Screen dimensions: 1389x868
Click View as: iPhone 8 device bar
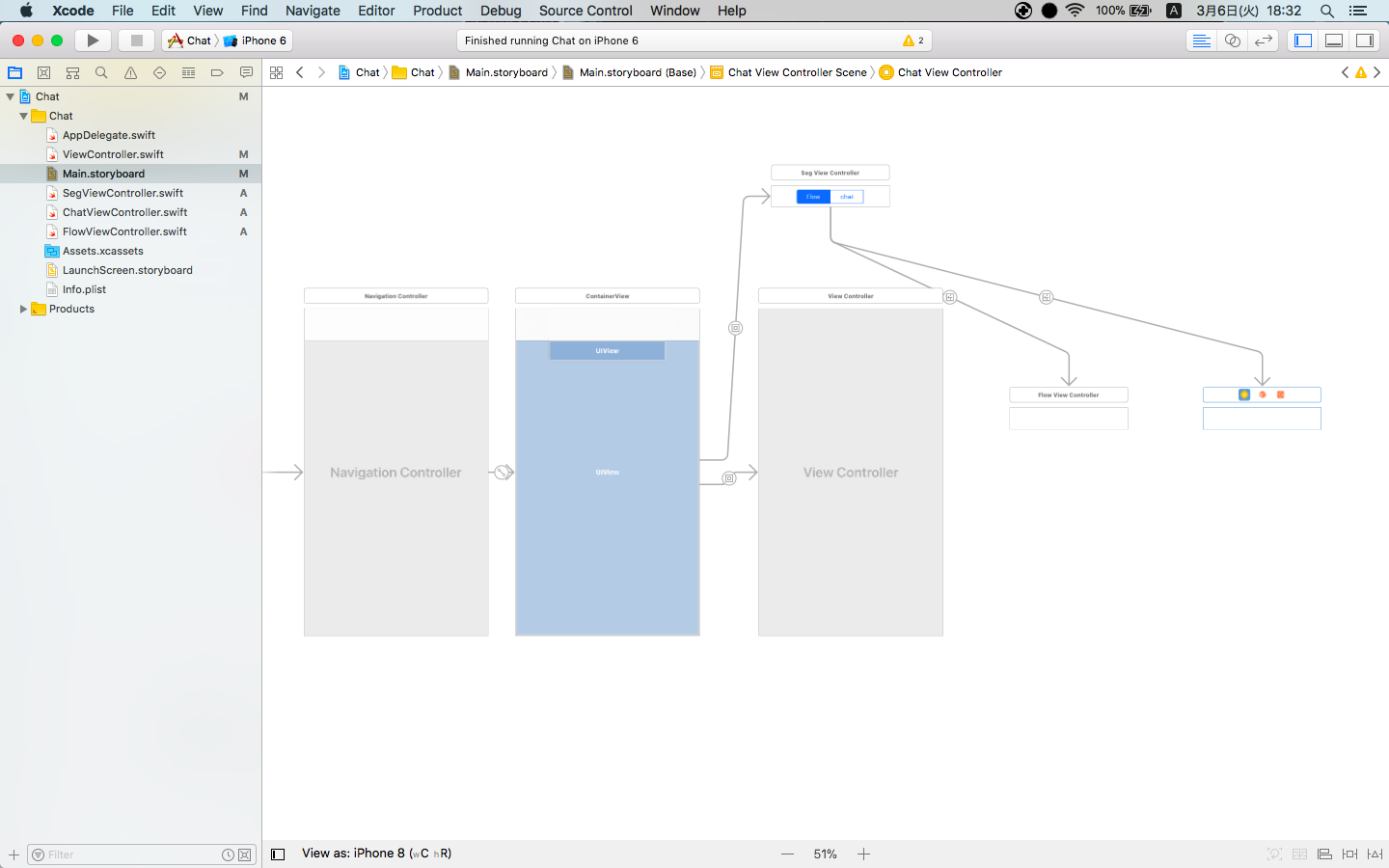(376, 854)
